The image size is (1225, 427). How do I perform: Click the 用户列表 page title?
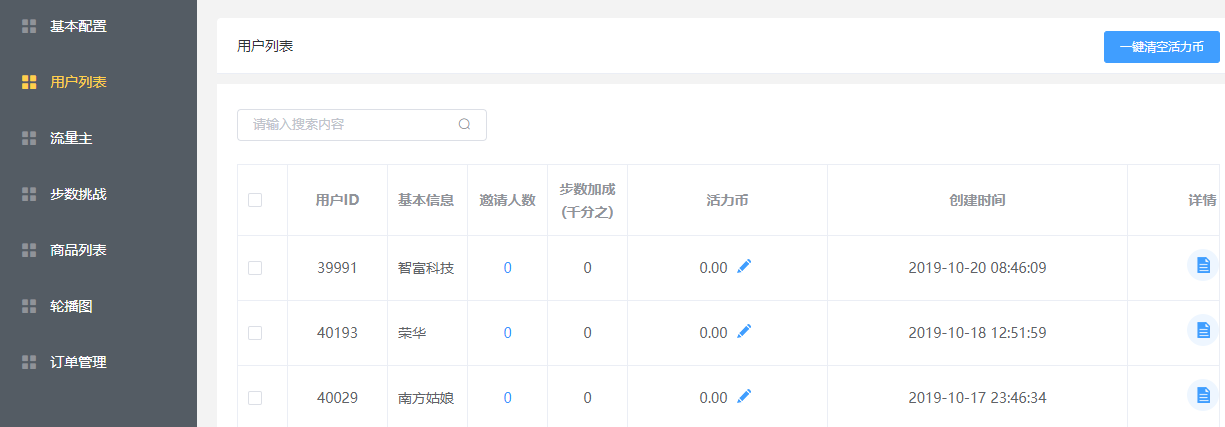(265, 46)
